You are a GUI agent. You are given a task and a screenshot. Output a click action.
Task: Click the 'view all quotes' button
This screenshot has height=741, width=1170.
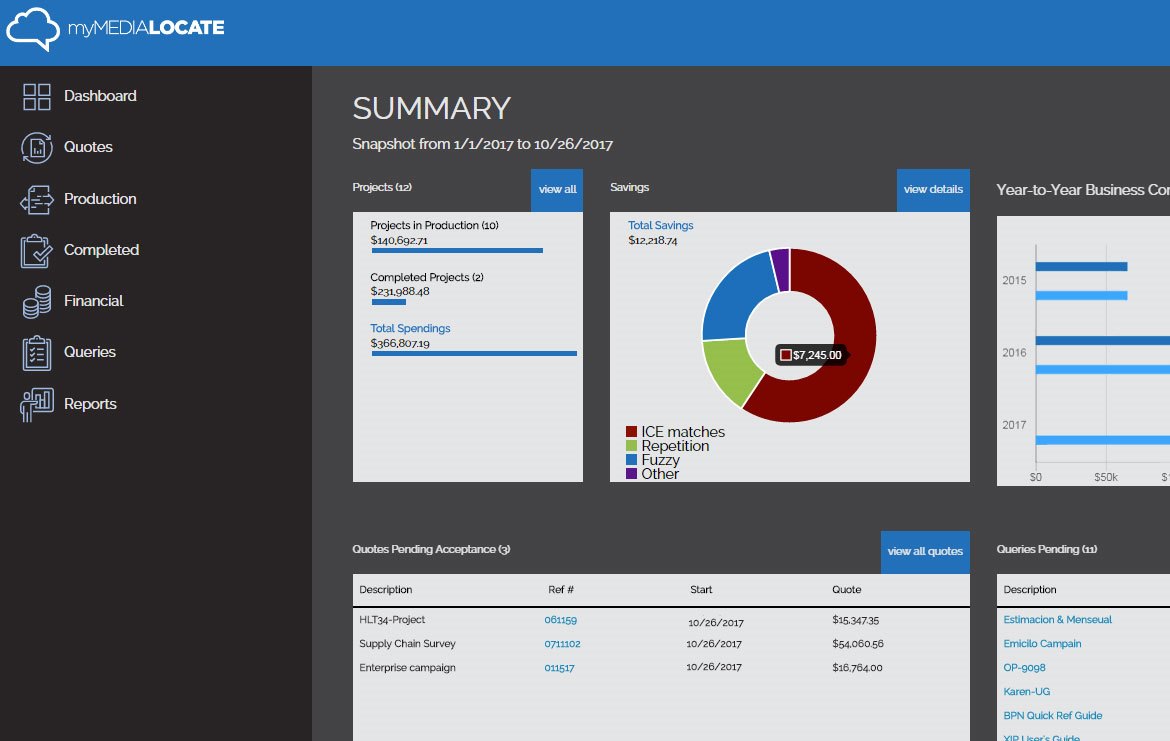[x=925, y=551]
